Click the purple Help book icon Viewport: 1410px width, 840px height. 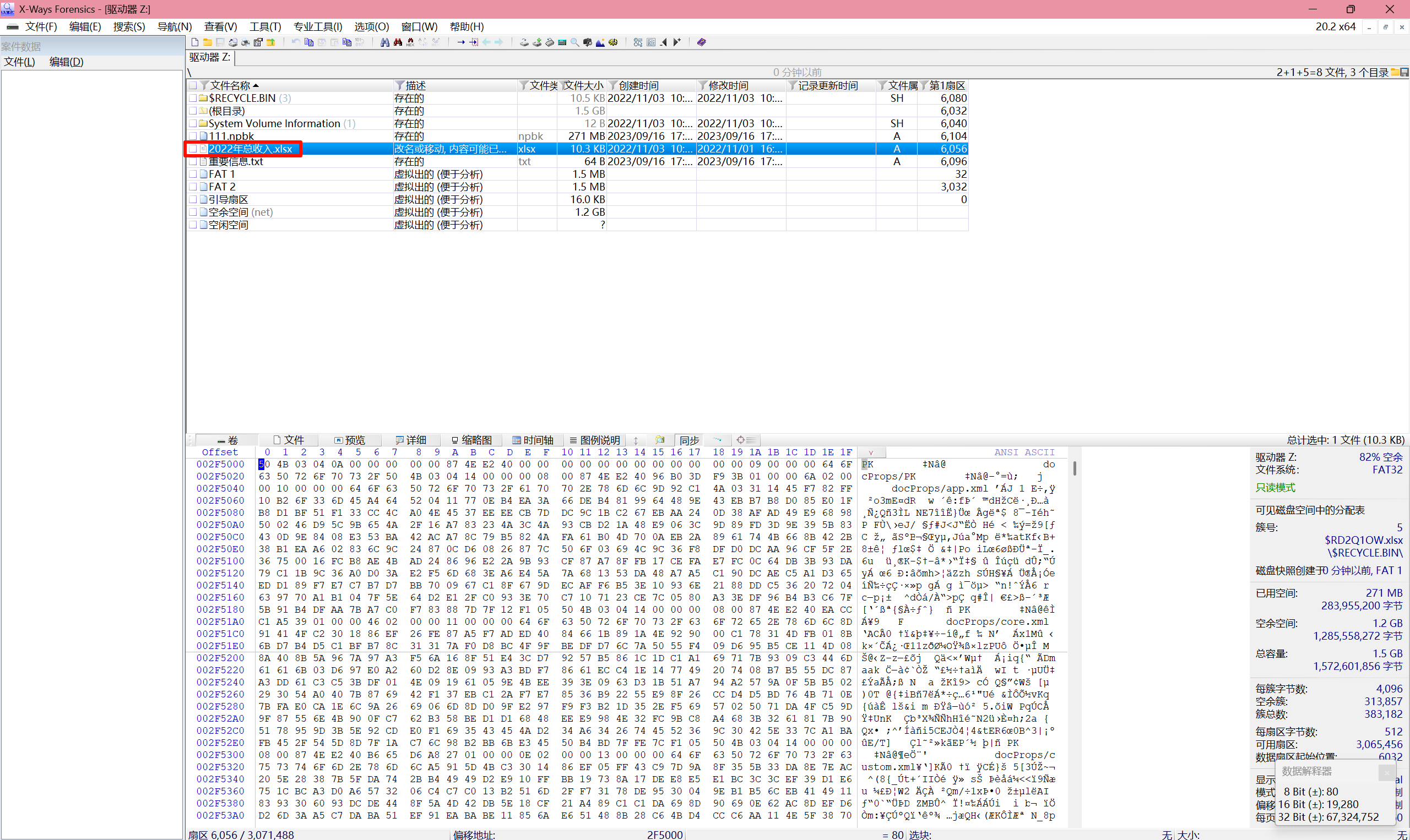[x=702, y=42]
